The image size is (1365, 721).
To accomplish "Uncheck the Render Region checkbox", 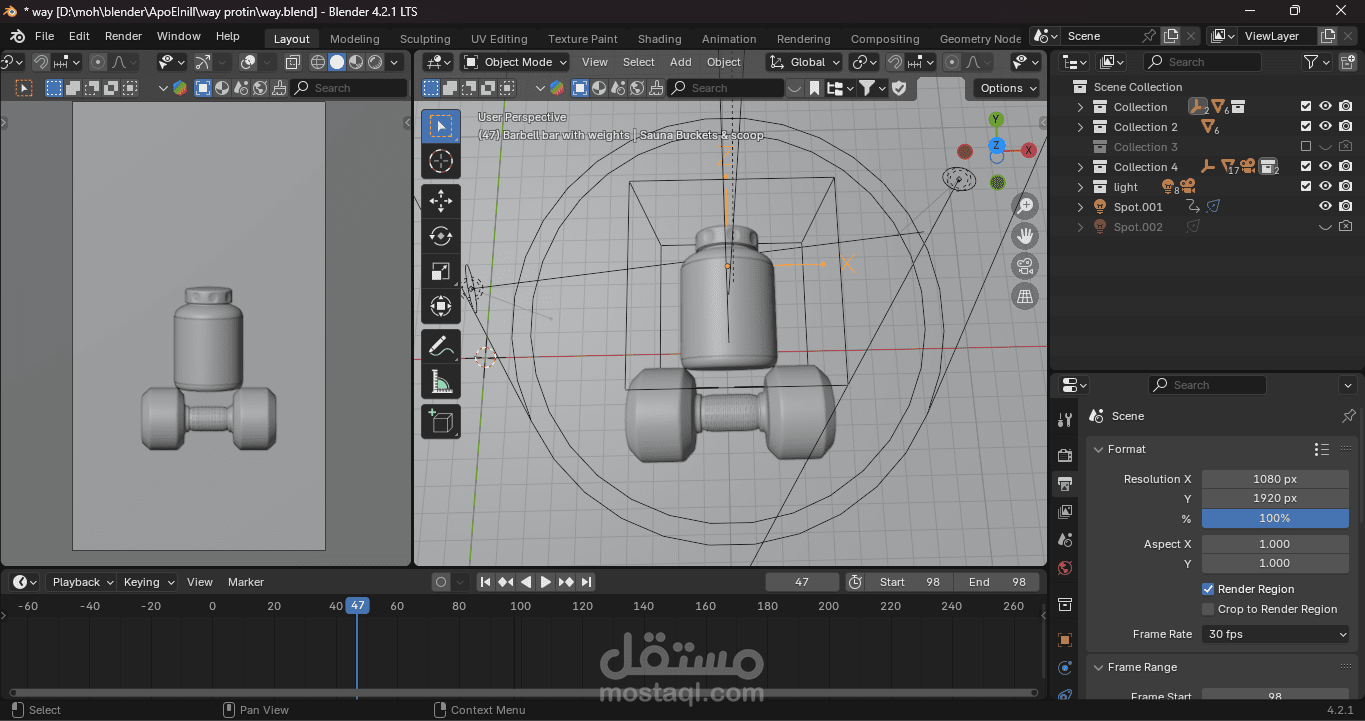I will coord(1208,589).
